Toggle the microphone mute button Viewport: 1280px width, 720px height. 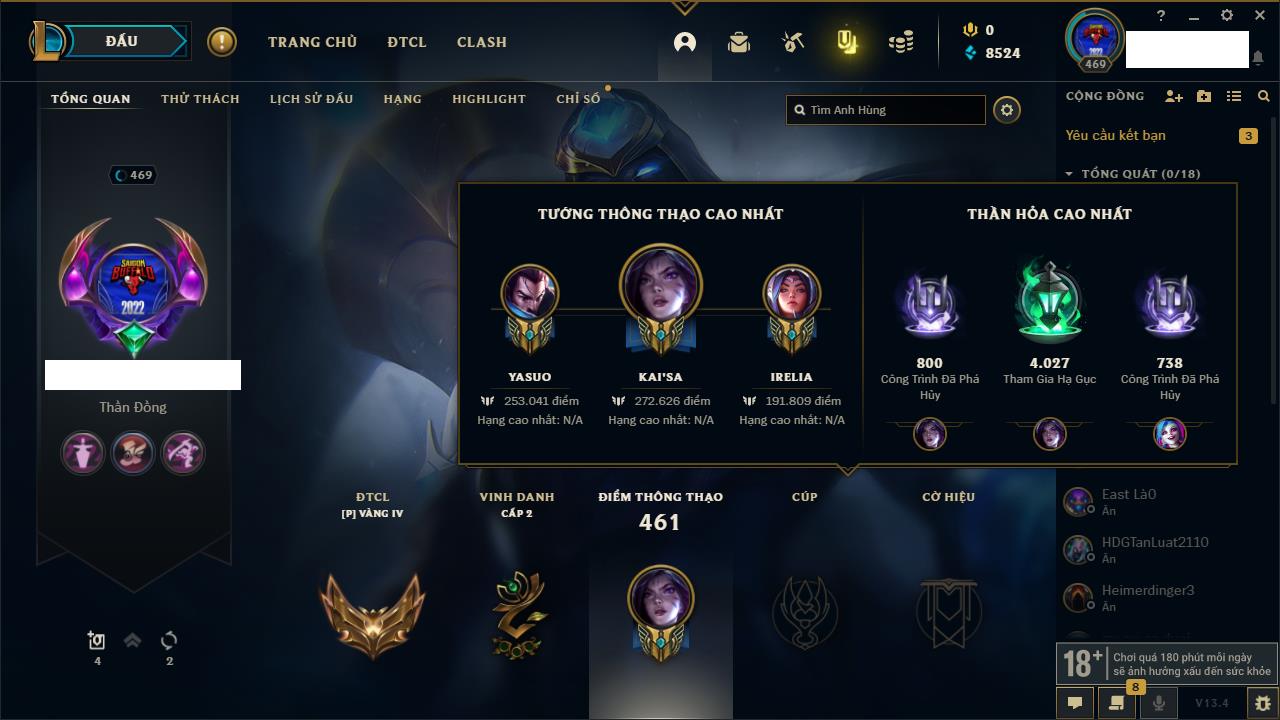click(1159, 703)
